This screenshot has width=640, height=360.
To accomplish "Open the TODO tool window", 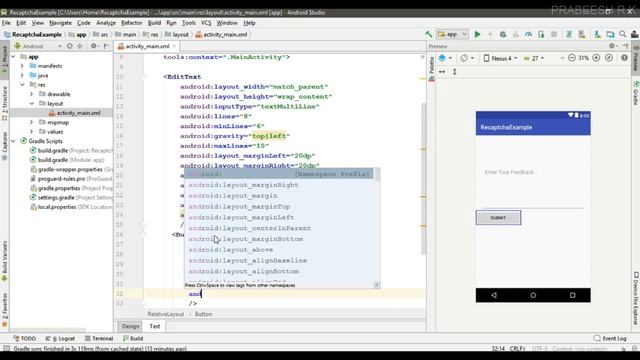I will tap(24, 338).
